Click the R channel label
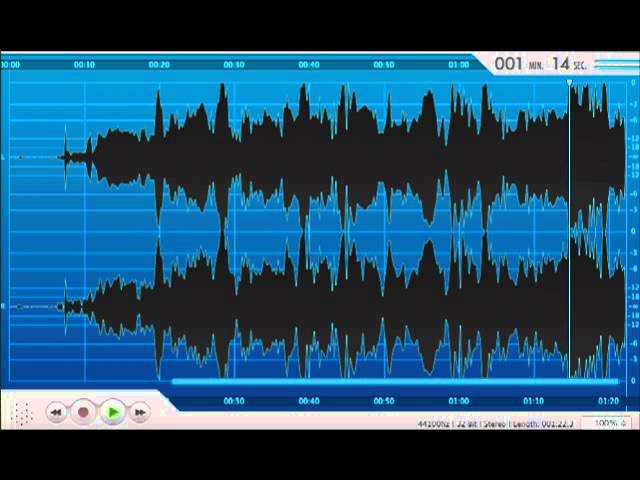This screenshot has height=480, width=640. 3,307
